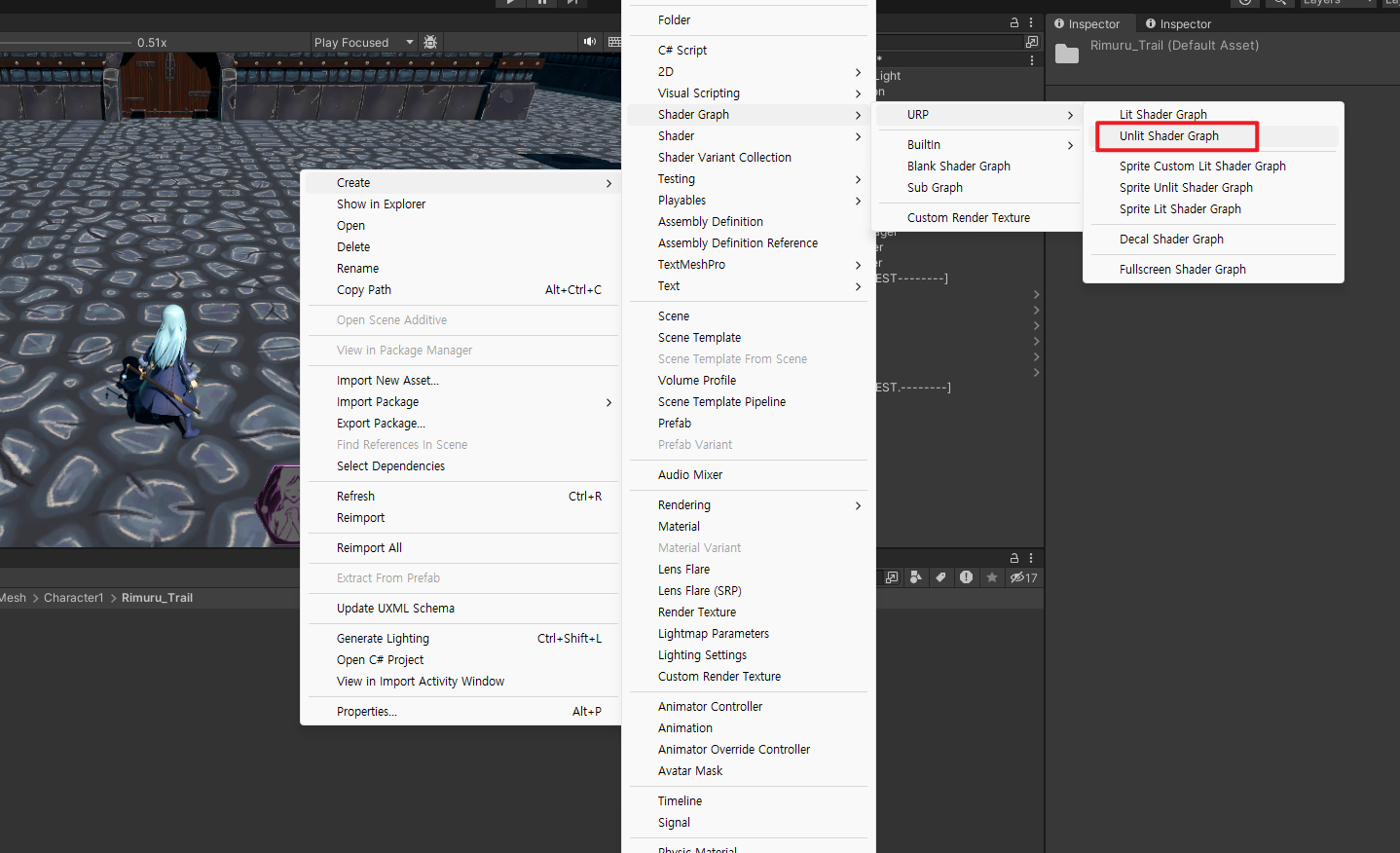
Task: Choose Show in Explorer
Action: pos(462,204)
